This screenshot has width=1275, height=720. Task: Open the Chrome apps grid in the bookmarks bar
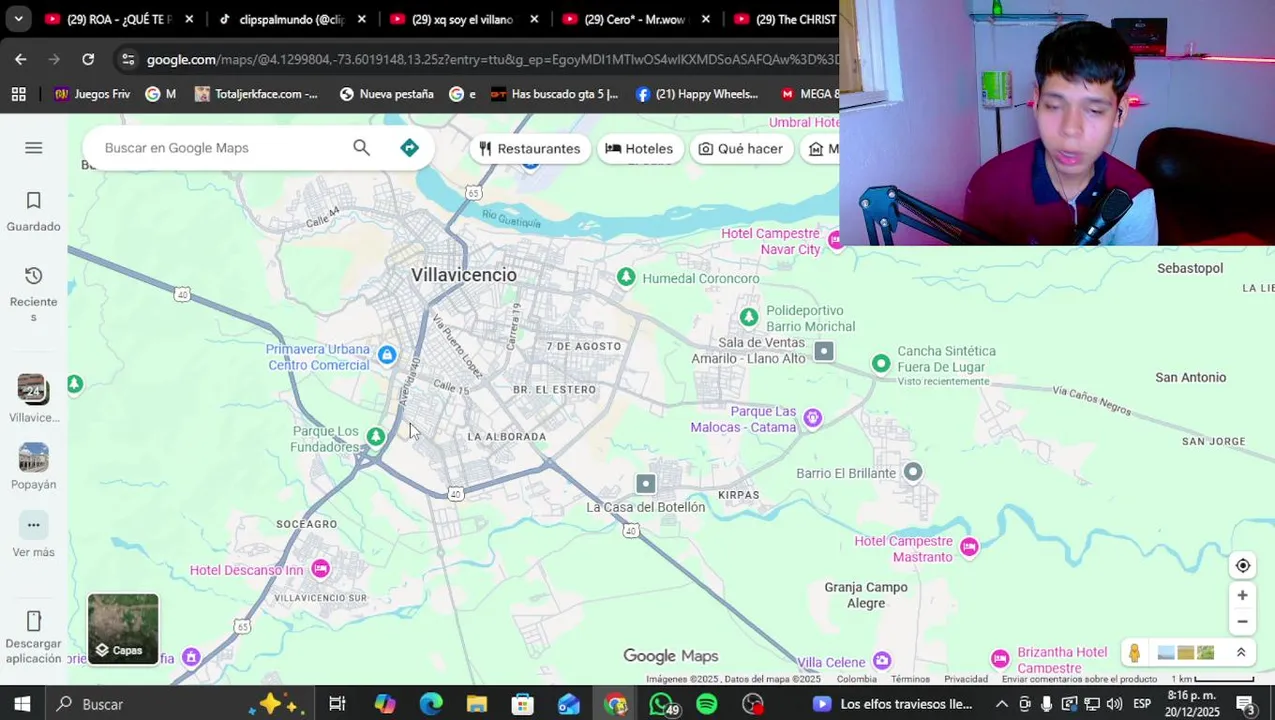18,94
